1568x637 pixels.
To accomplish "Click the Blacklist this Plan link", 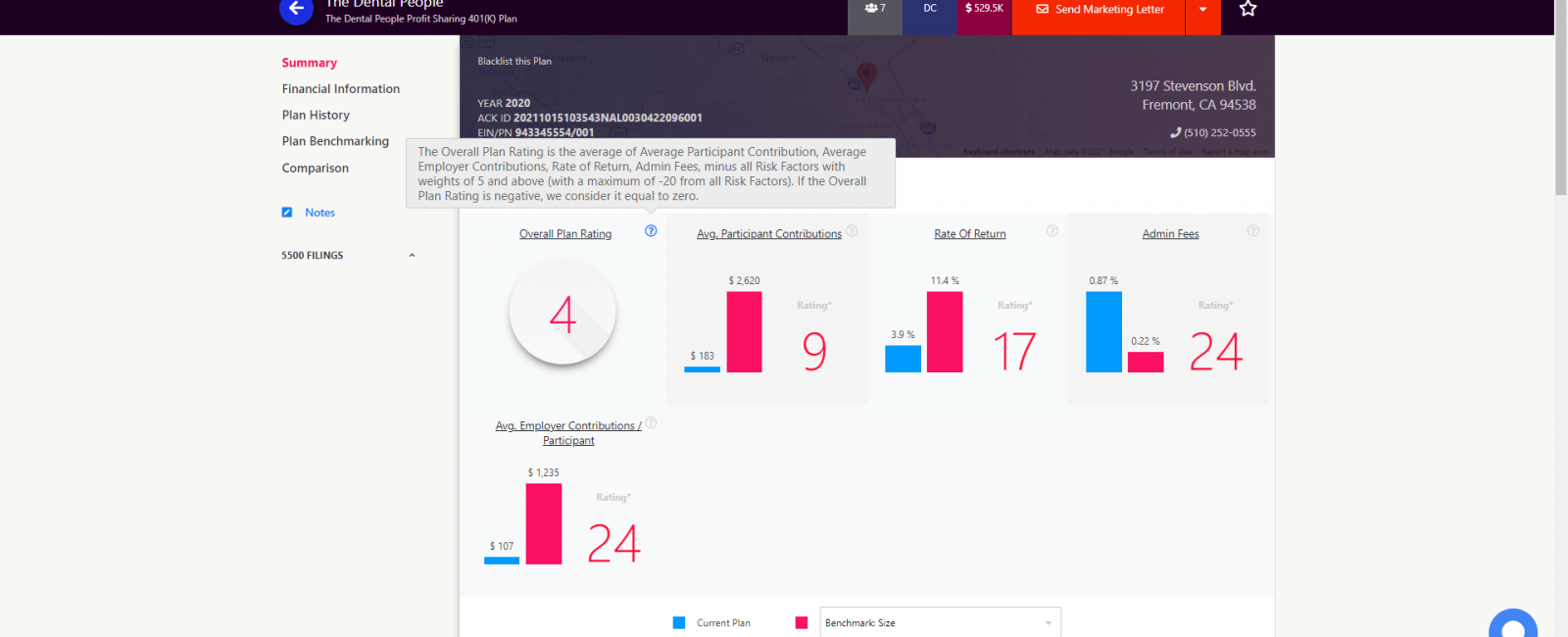I will [x=514, y=61].
